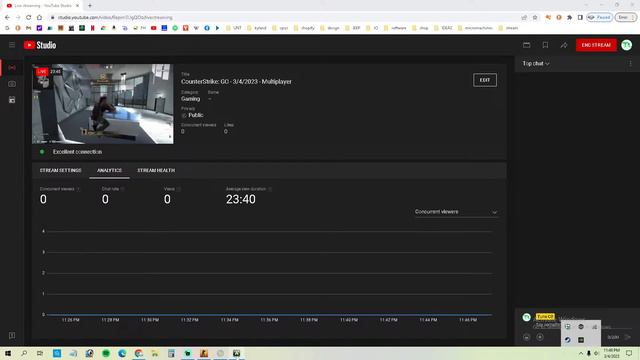Viewport: 640px width, 360px height.
Task: Click the share arrow icon in header
Action: click(x=564, y=45)
